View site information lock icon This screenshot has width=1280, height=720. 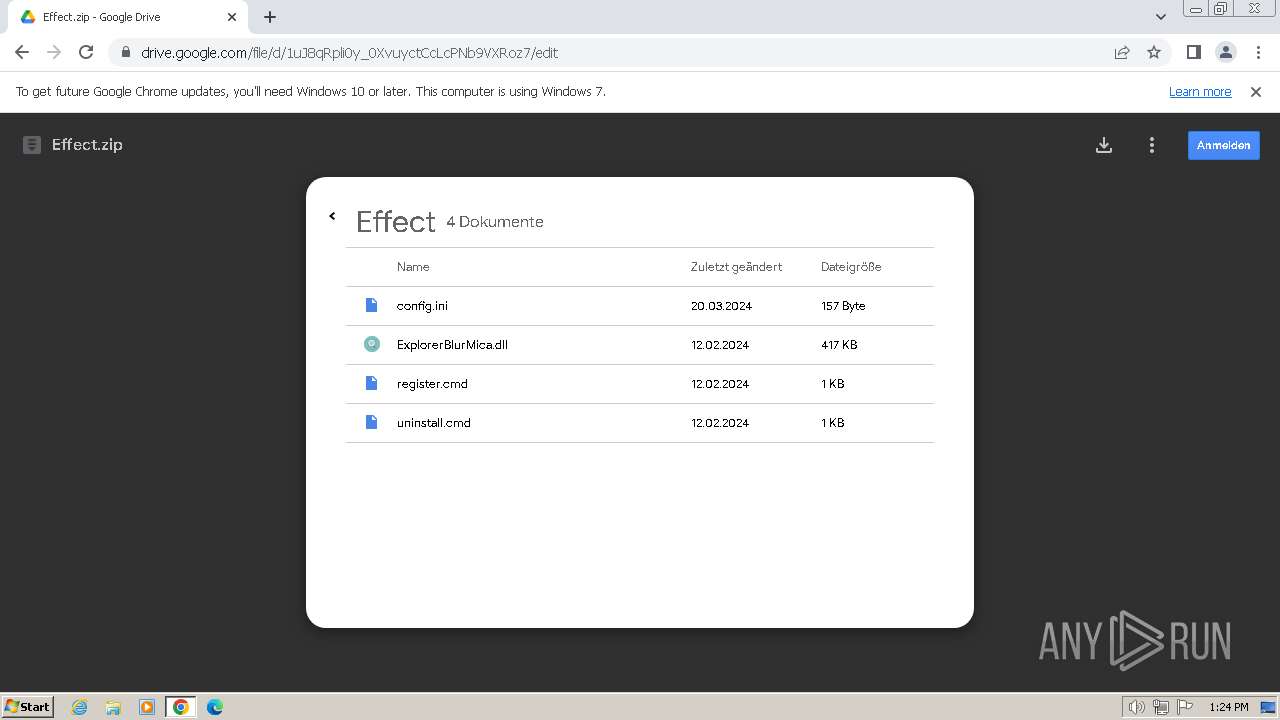coord(125,53)
